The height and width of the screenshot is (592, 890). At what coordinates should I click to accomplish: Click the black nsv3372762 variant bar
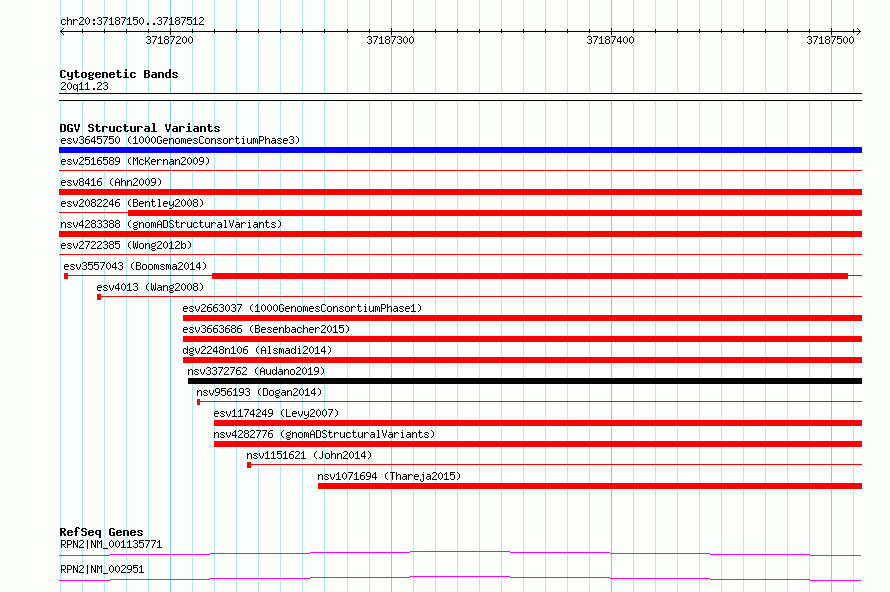point(525,381)
